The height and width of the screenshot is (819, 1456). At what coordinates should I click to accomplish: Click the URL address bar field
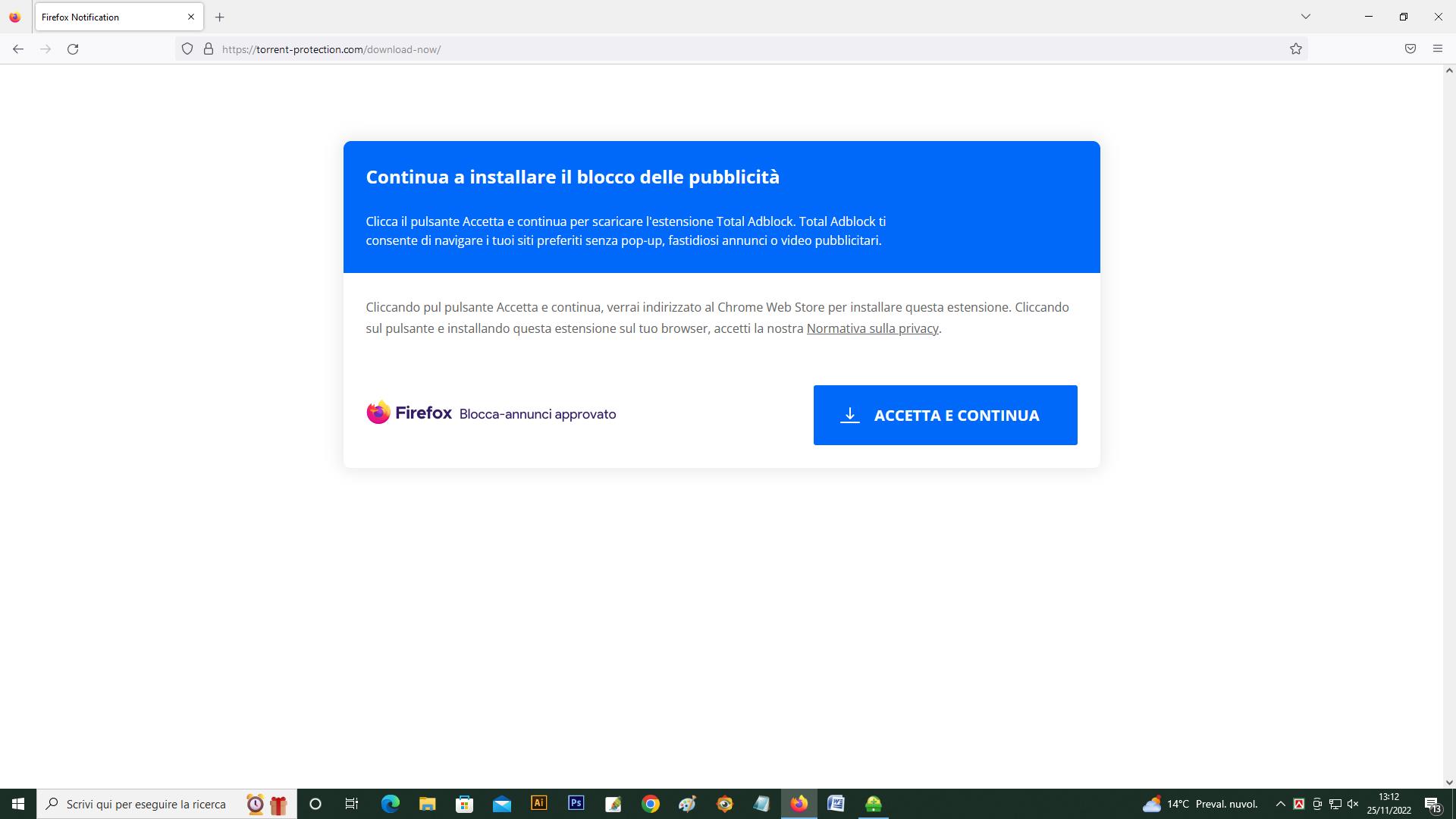682,49
